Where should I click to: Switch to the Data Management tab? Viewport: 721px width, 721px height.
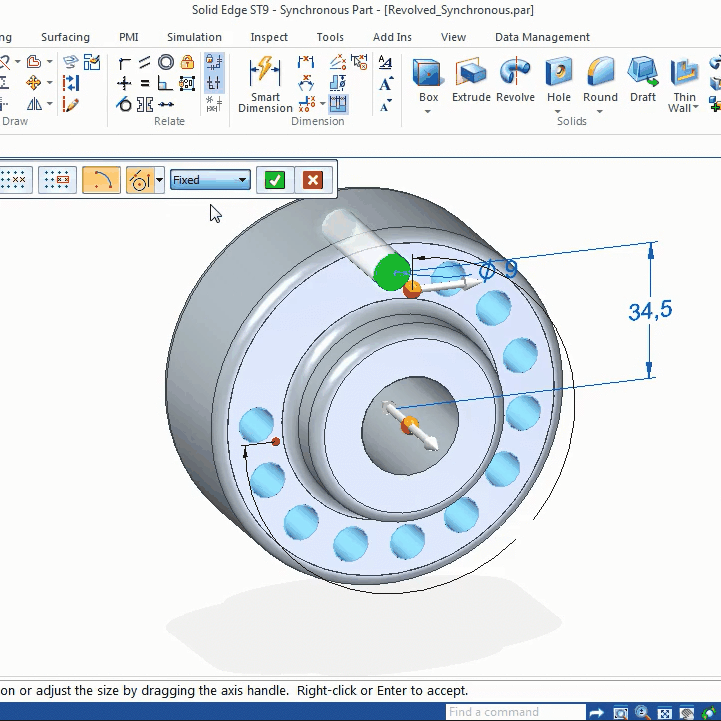tap(542, 37)
